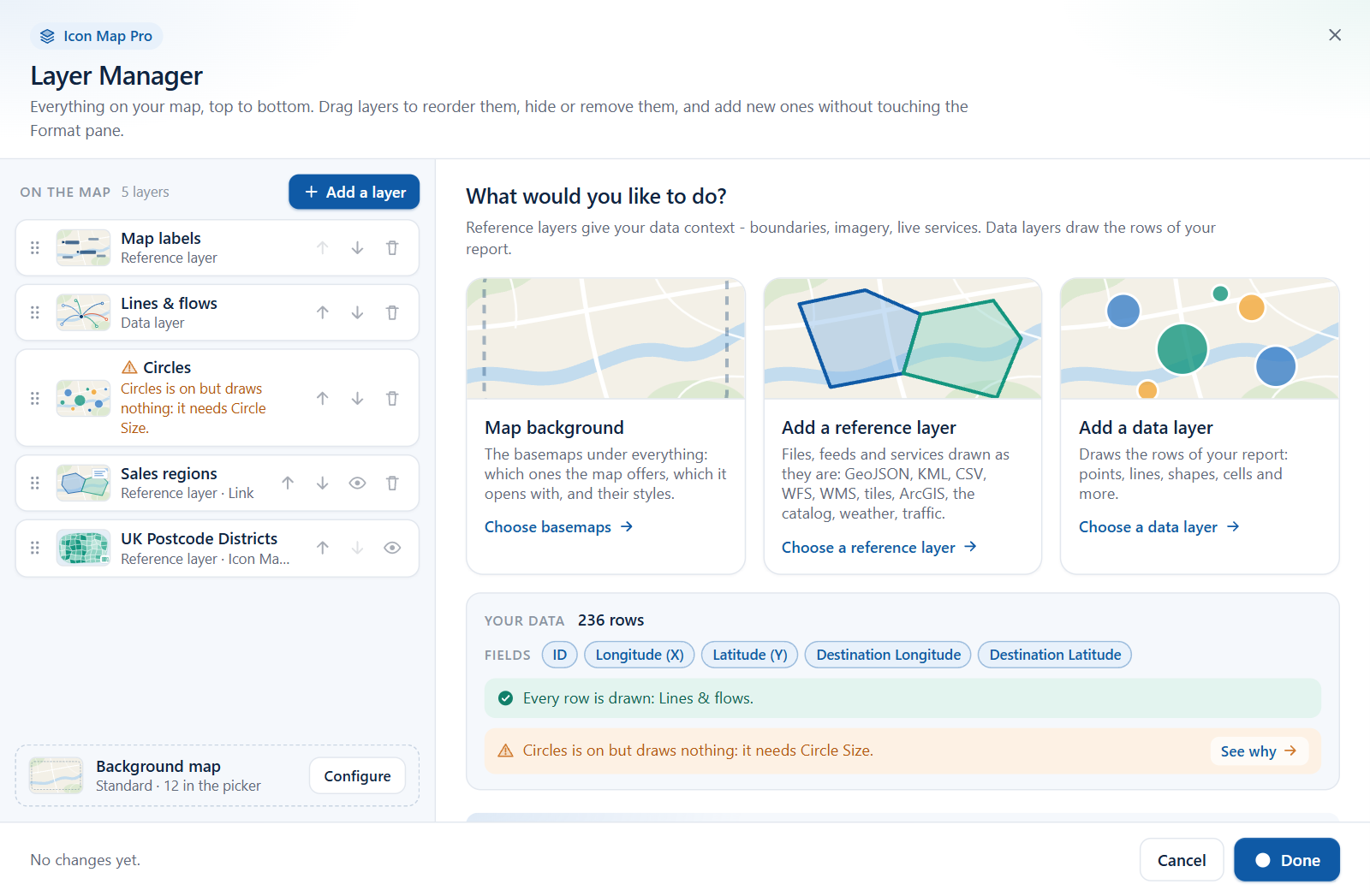
Task: Configure the Background map
Action: 357,776
